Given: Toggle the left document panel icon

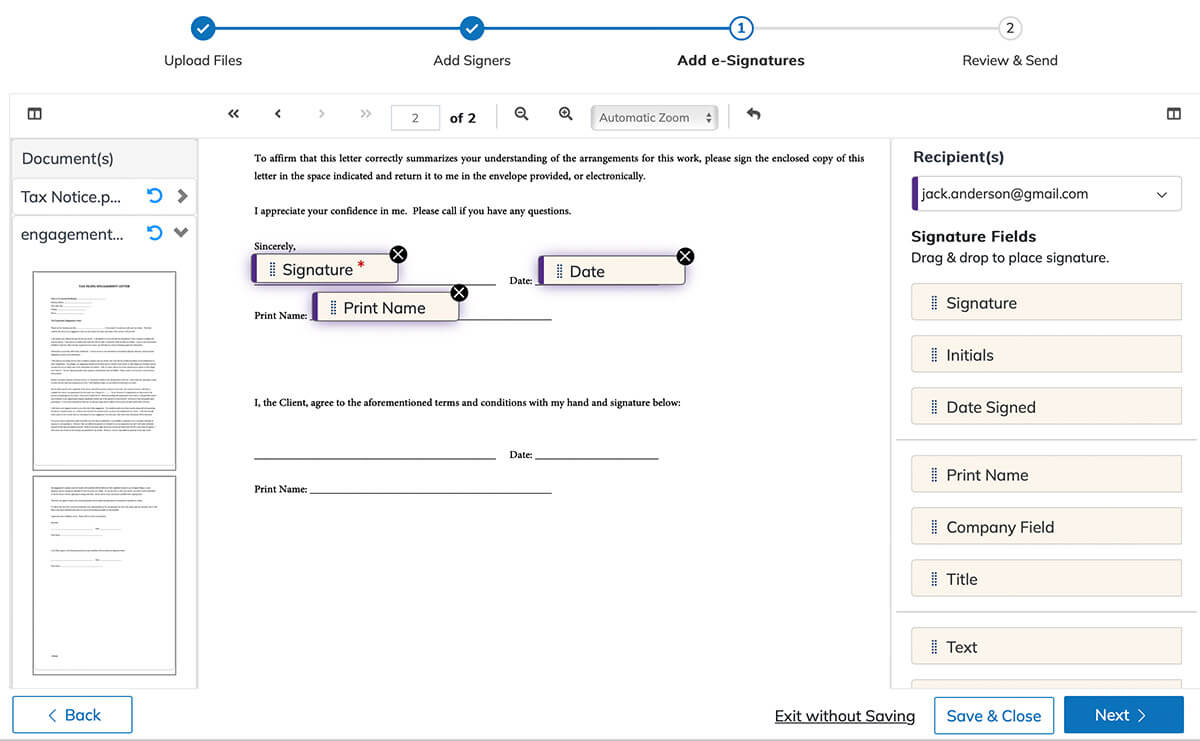Looking at the screenshot, I should tap(35, 114).
